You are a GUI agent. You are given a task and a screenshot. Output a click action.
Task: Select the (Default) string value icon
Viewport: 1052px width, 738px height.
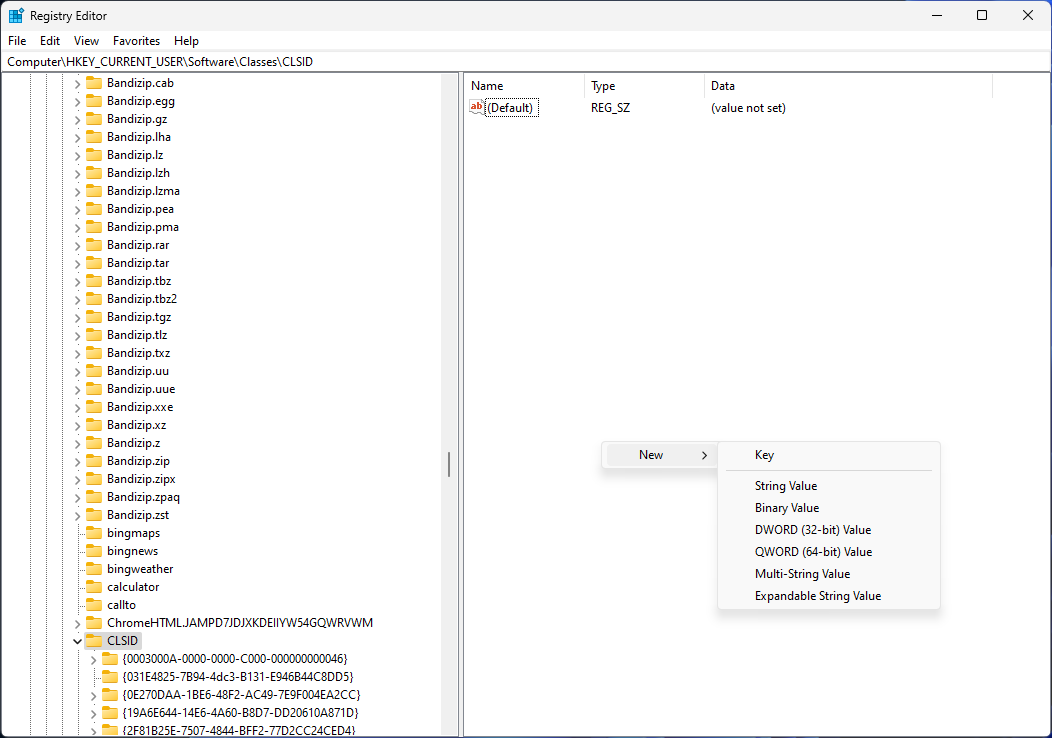point(476,107)
